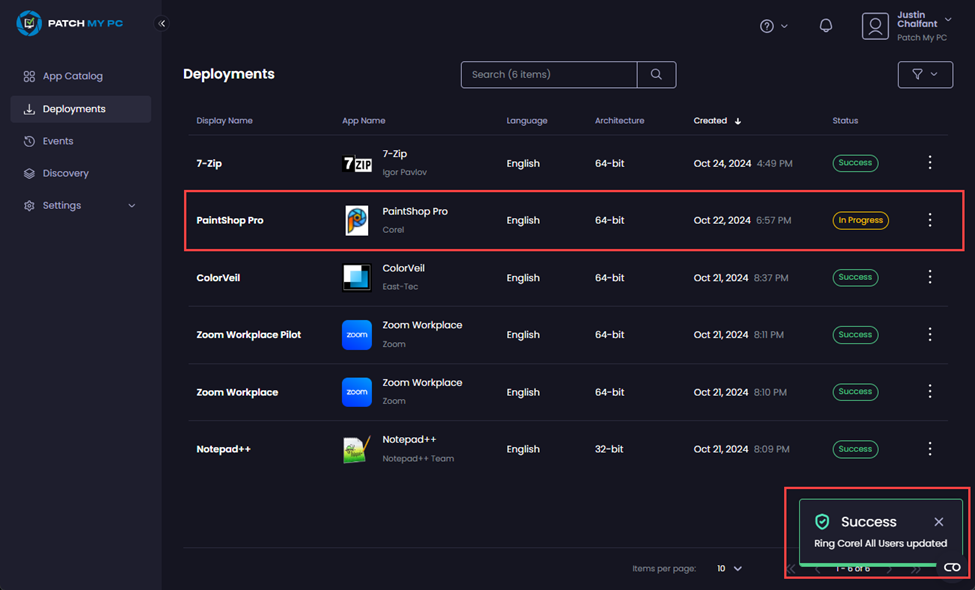
Task: Open the Discovery section in the sidebar
Action: point(65,173)
